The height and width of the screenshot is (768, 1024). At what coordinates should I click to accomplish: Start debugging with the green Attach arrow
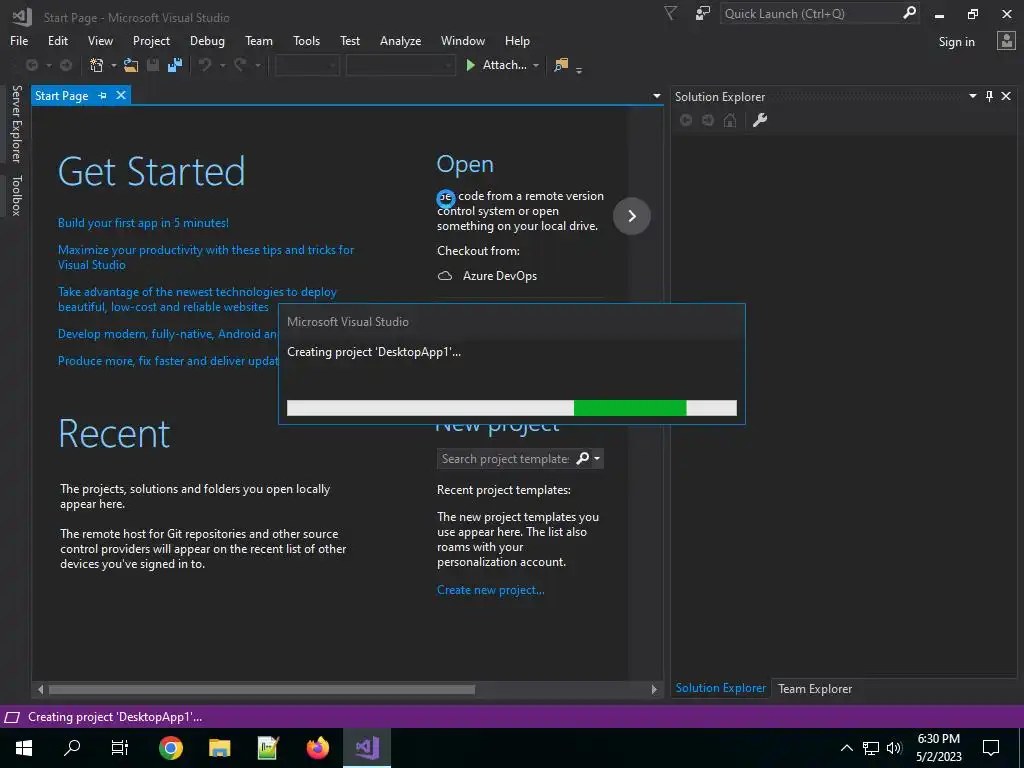(x=470, y=65)
